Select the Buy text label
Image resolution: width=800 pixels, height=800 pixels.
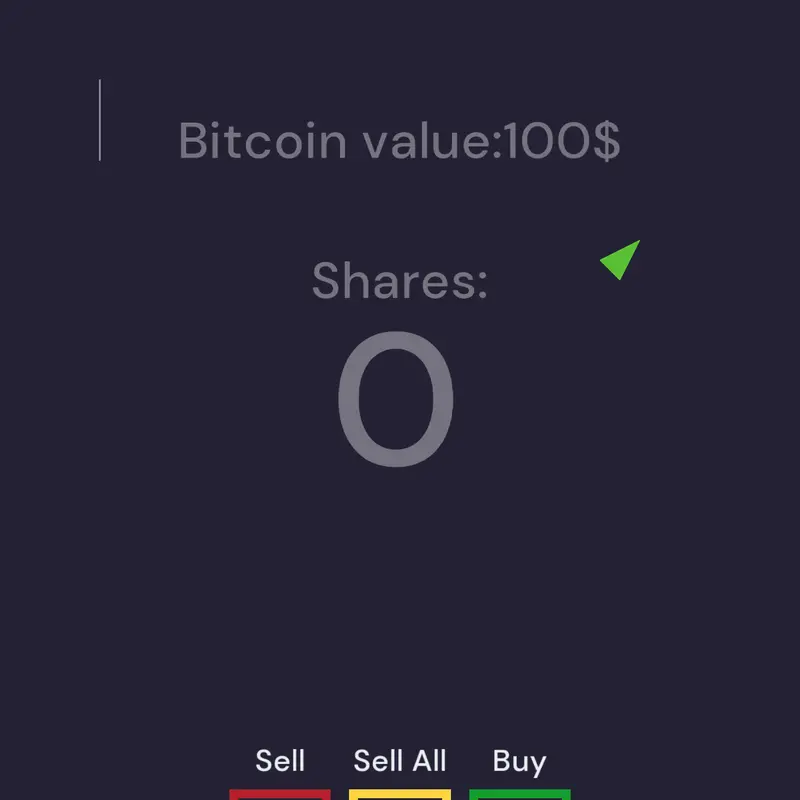[519, 762]
